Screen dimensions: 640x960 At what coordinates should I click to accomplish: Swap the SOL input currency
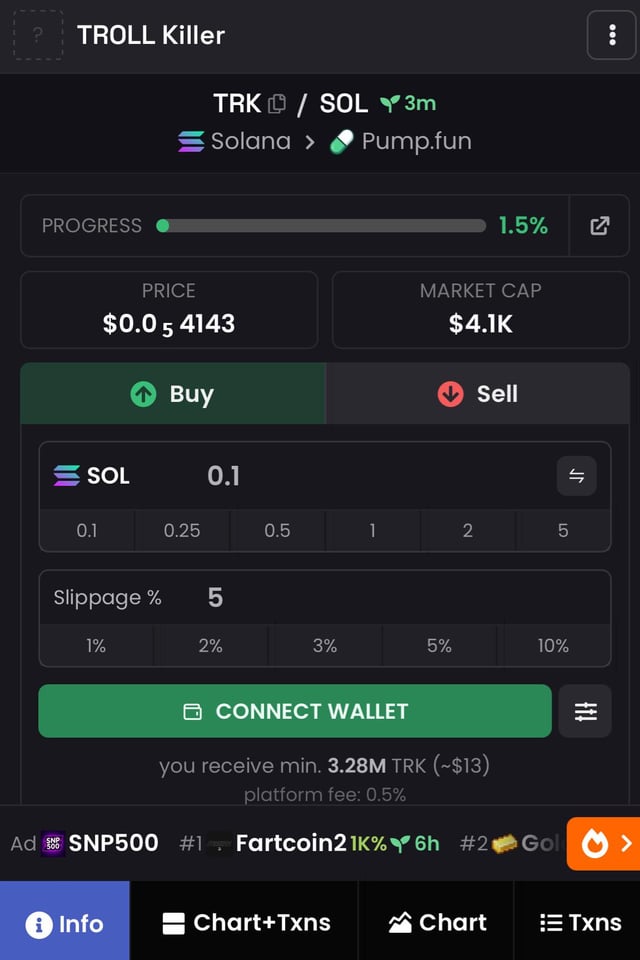(576, 476)
